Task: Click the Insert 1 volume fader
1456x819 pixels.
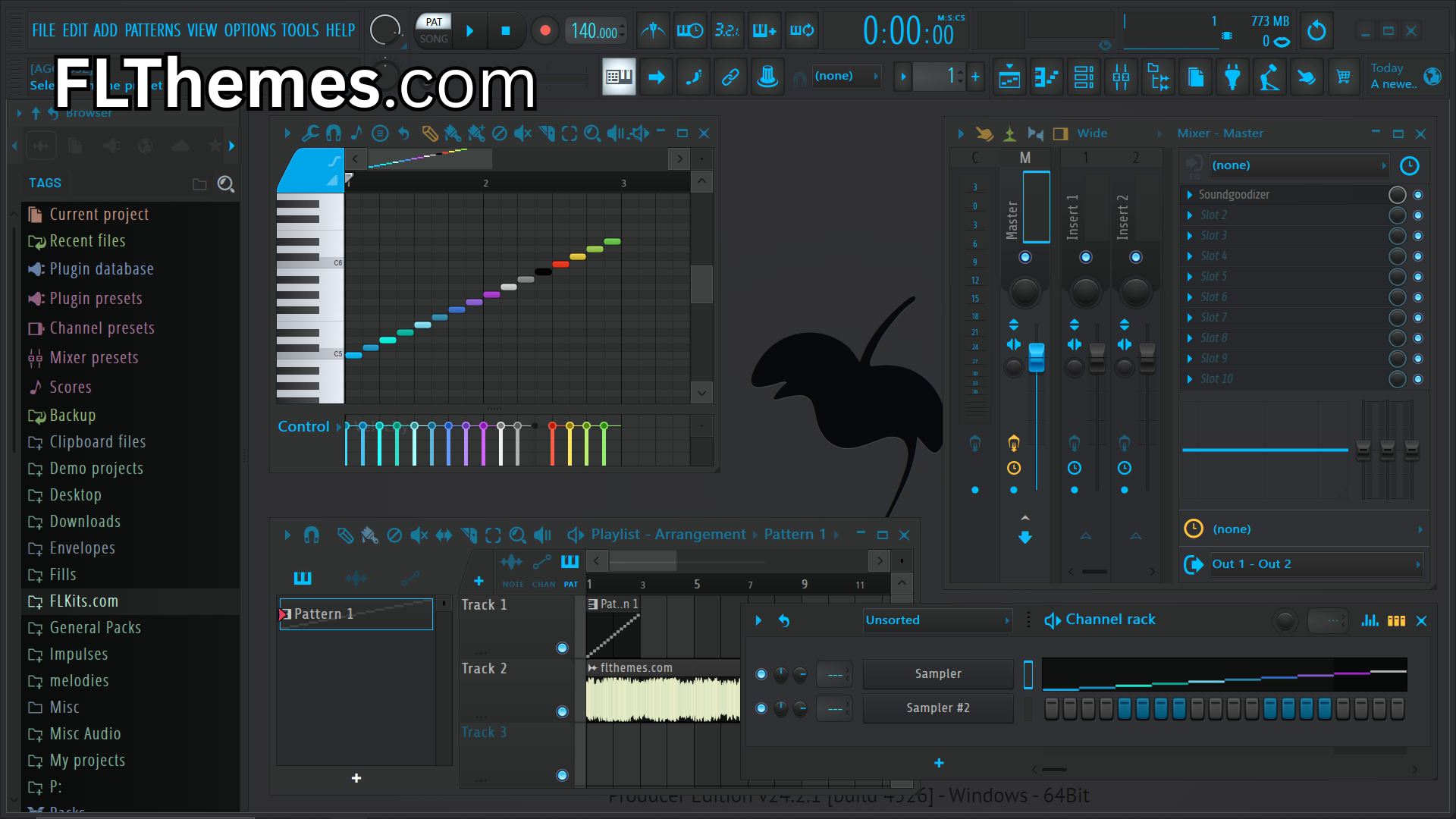Action: point(1097,358)
